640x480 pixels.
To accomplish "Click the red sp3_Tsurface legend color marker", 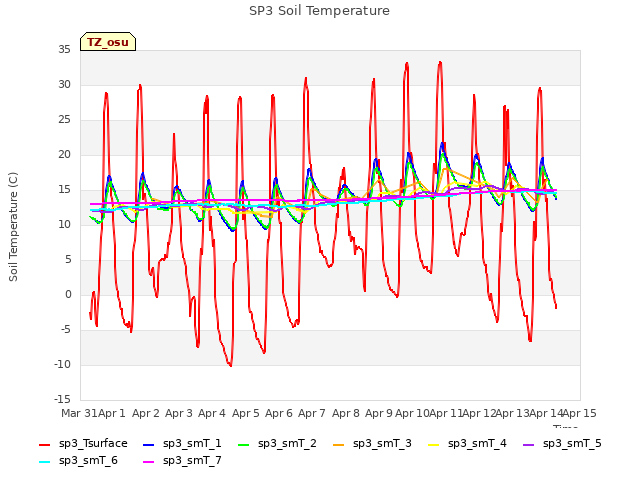I will click(44, 444).
